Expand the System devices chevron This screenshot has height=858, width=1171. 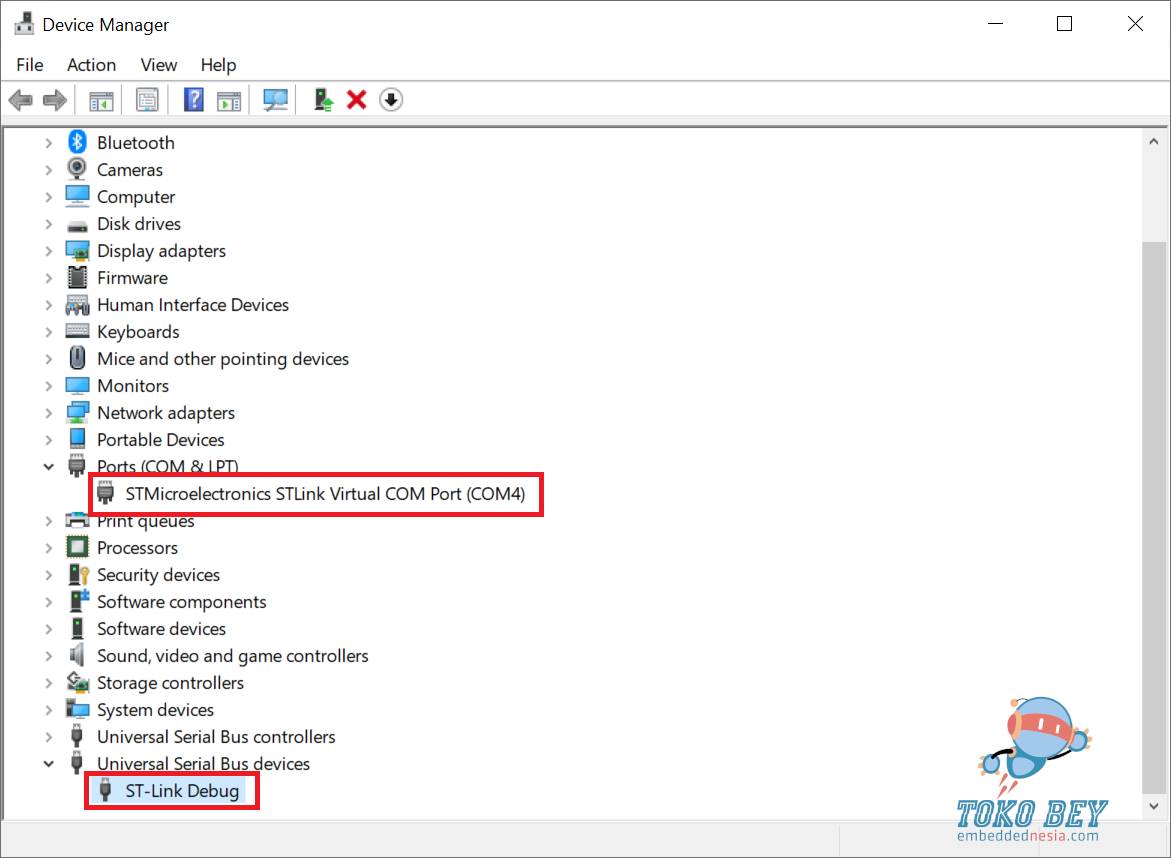pos(49,710)
